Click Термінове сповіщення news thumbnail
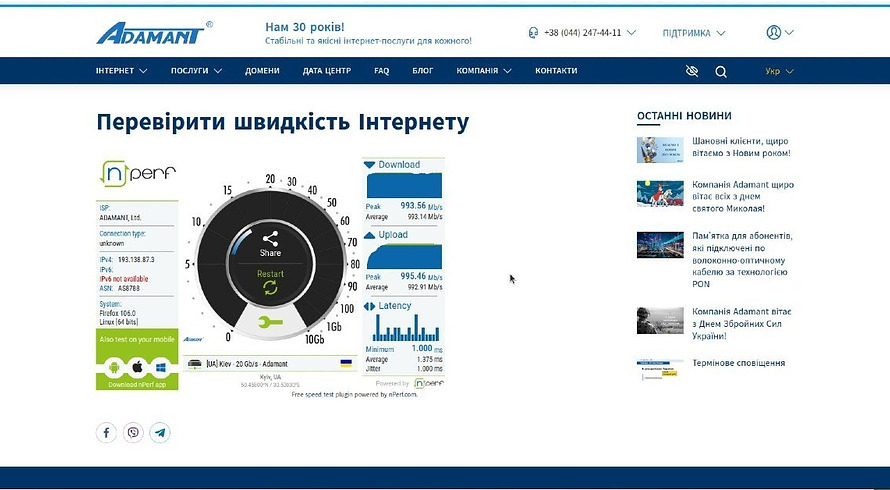The width and height of the screenshot is (890, 490). (x=660, y=370)
